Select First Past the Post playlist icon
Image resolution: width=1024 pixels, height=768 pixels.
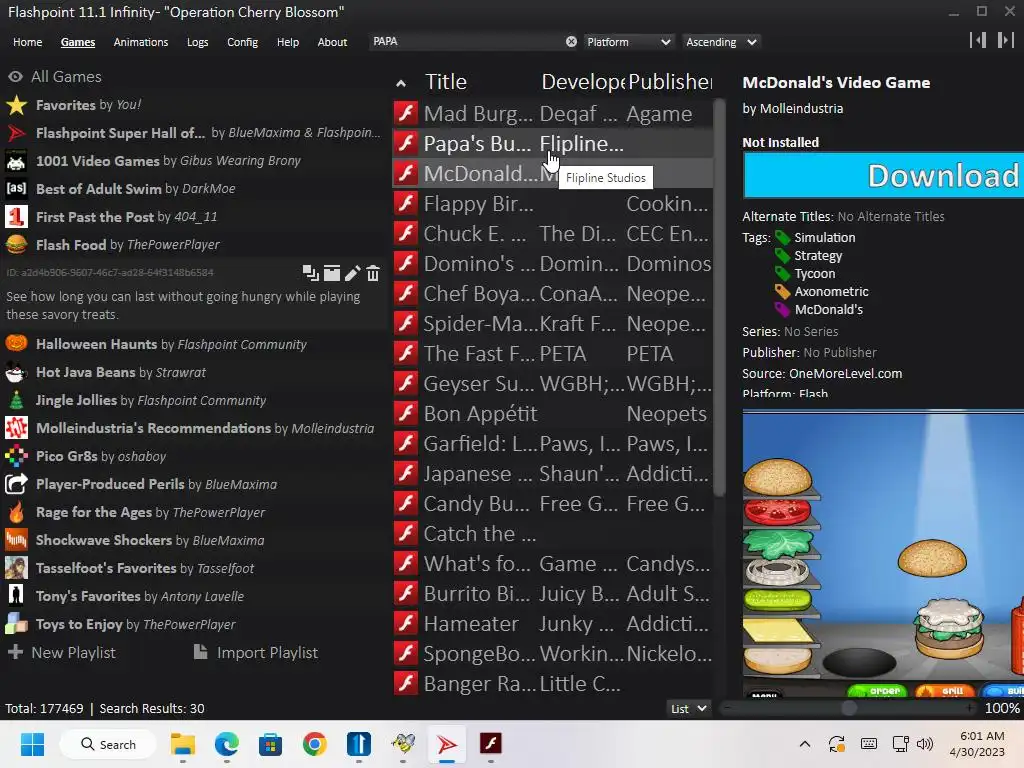16,217
